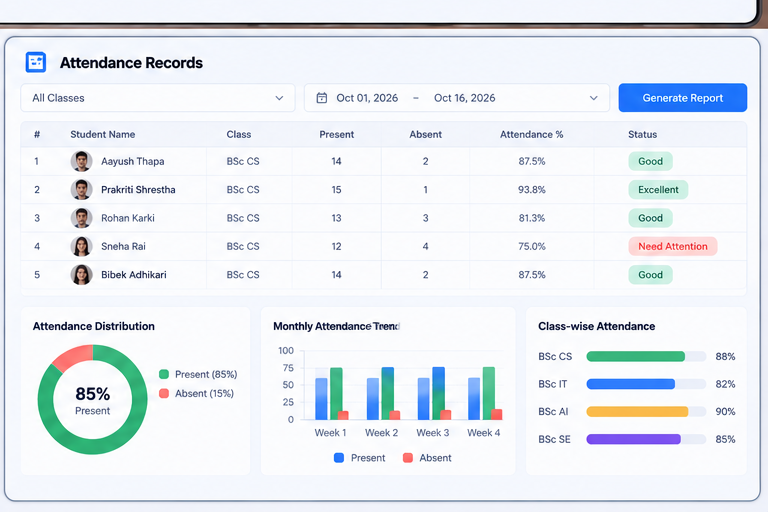Click the Good status badge for Rohan Karki
Image resolution: width=768 pixels, height=512 pixels.
point(650,218)
